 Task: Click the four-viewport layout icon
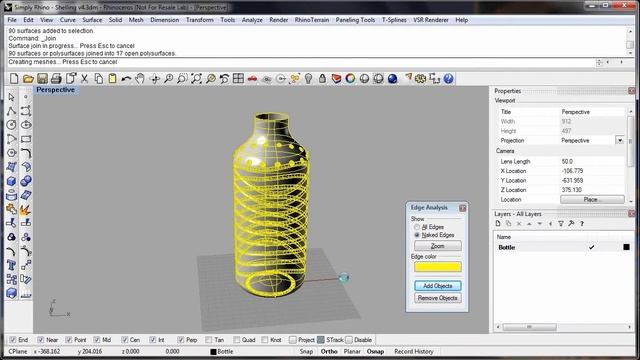[x=238, y=78]
